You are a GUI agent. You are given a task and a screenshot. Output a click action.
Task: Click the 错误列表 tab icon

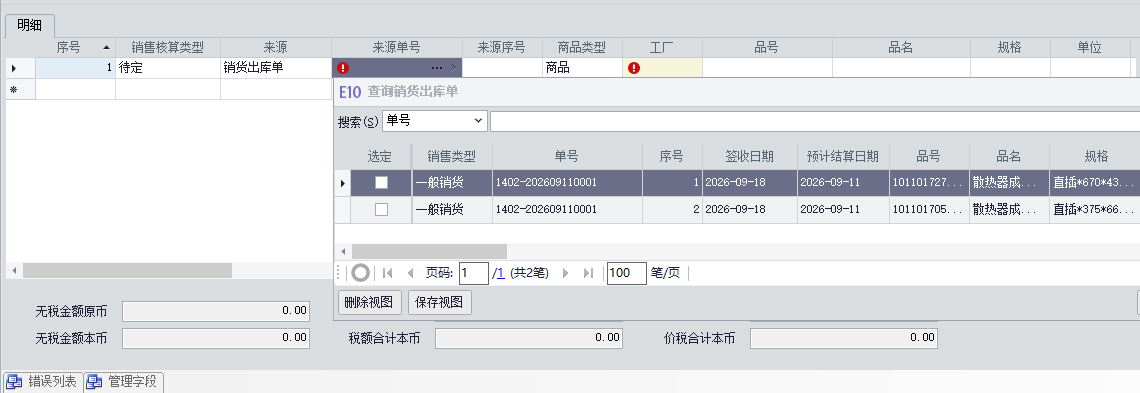point(15,381)
